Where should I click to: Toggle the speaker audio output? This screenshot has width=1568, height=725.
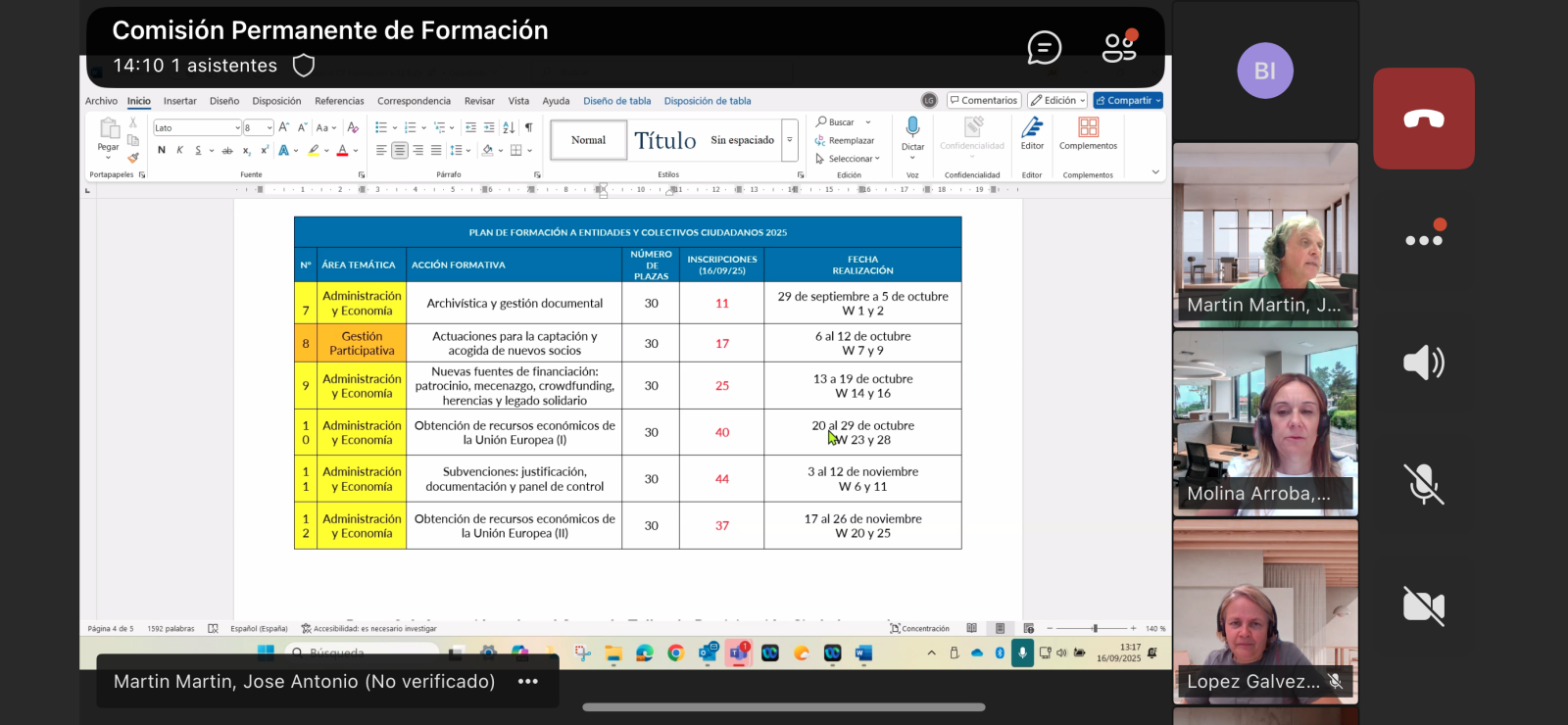click(1423, 362)
